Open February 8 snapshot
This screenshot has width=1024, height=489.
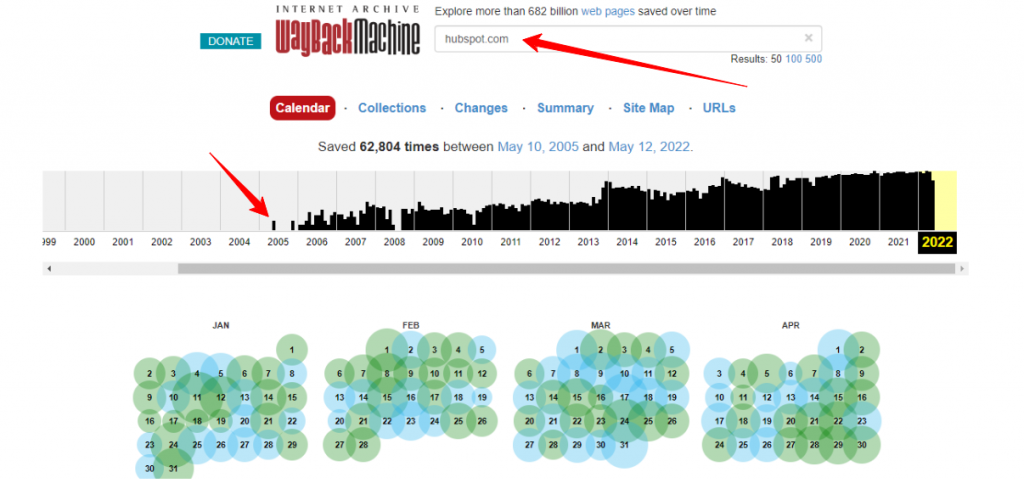pyautogui.click(x=387, y=374)
